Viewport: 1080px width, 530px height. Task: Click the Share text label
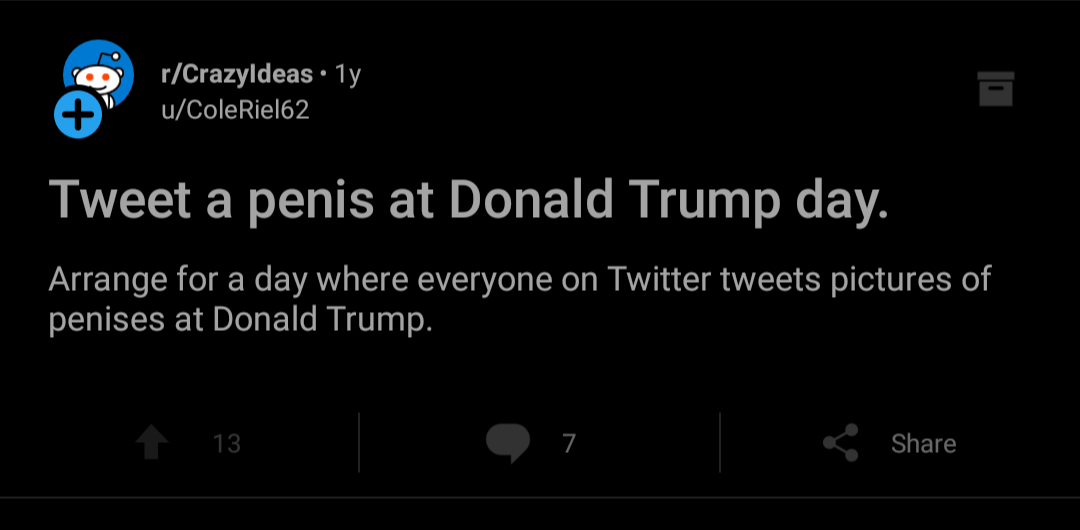(923, 443)
